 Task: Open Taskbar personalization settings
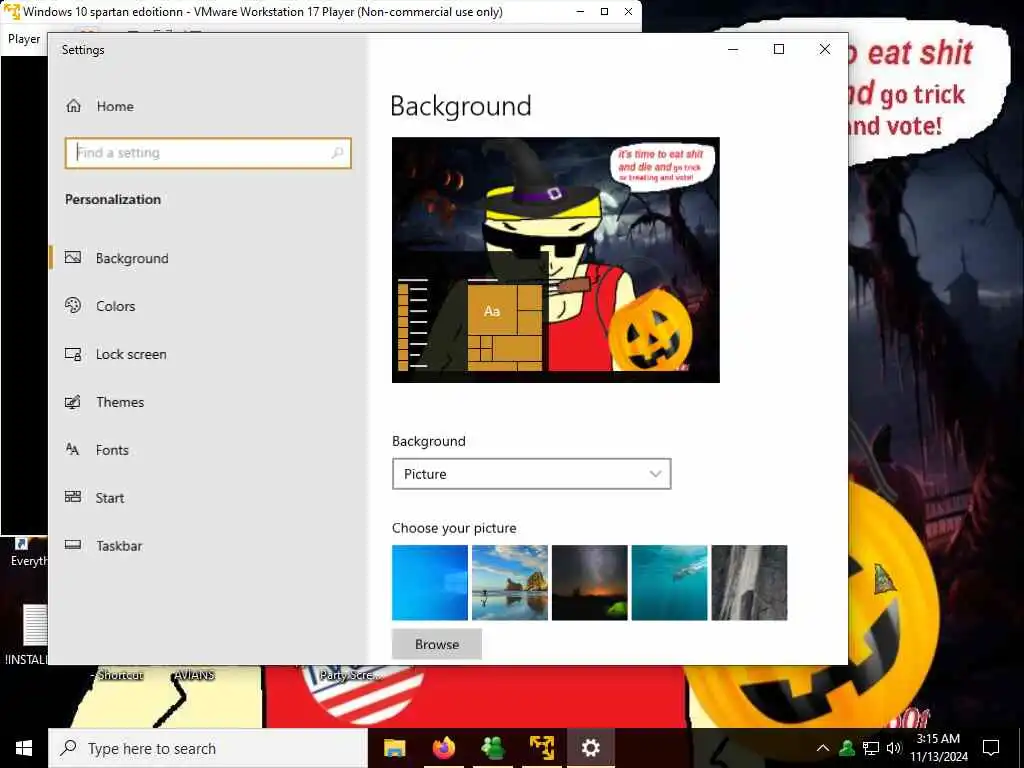click(x=104, y=545)
